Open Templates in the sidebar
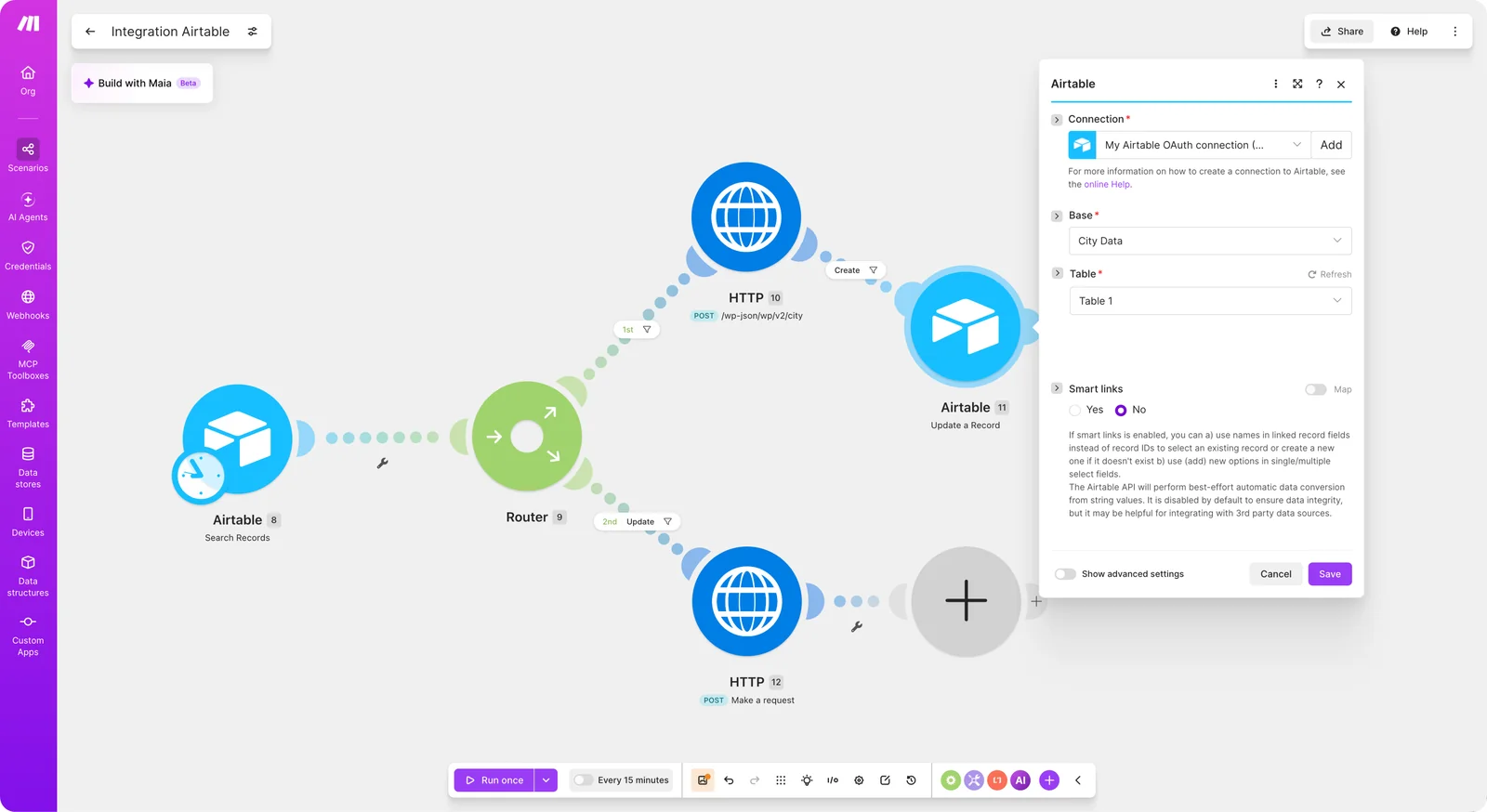 28,413
